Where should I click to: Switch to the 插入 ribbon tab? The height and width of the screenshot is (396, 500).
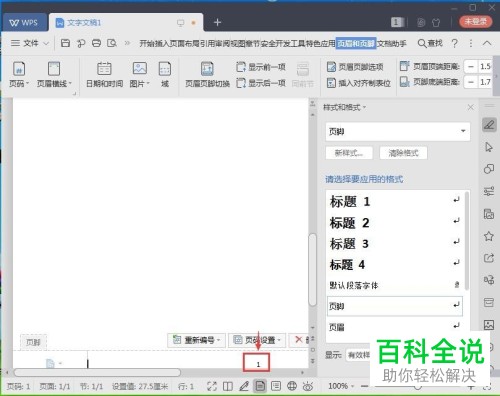pyautogui.click(x=162, y=43)
